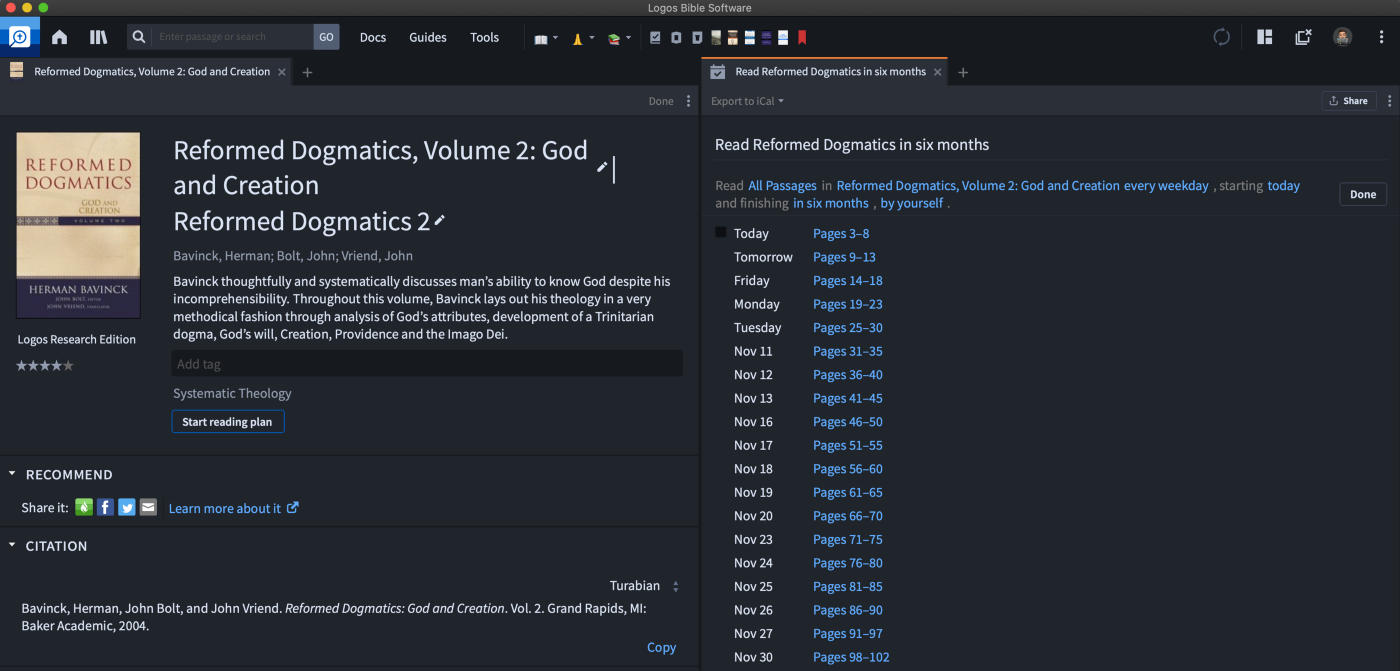Open the checklist shortcut icon in toolbar
1400x671 pixels.
coord(655,37)
